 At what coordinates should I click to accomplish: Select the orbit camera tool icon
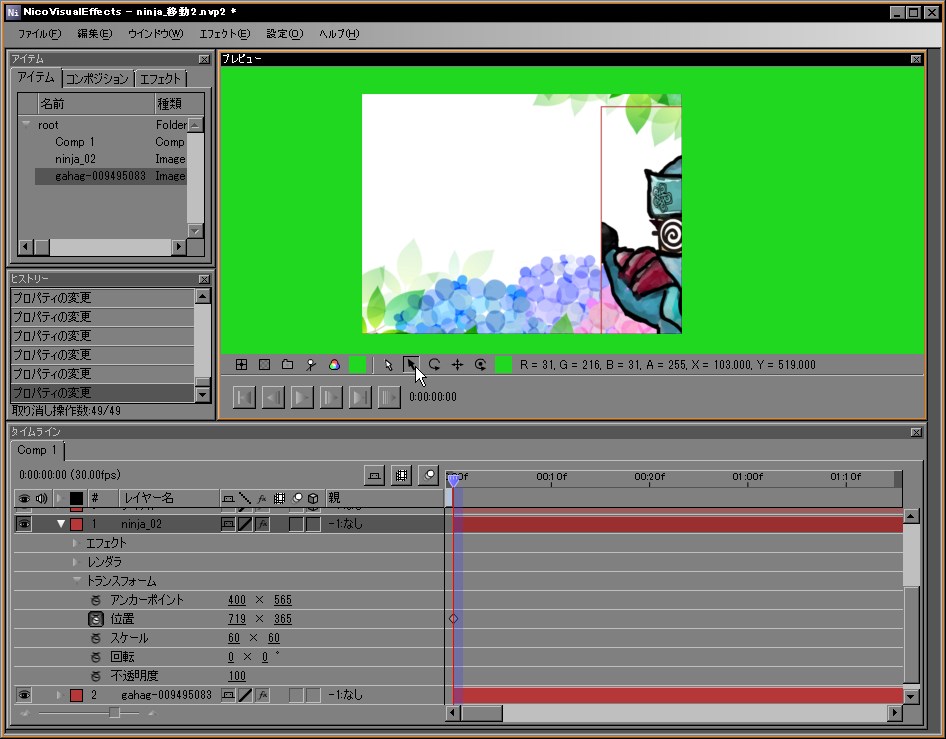coord(480,364)
